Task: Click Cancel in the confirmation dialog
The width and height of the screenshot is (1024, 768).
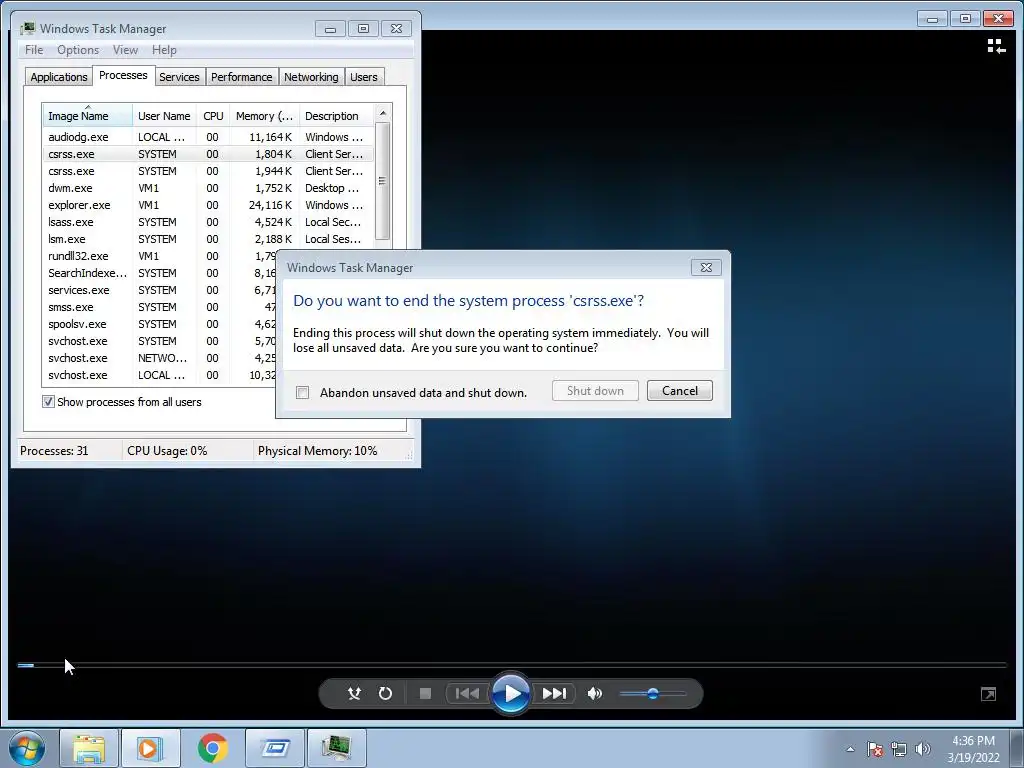Action: 679,391
